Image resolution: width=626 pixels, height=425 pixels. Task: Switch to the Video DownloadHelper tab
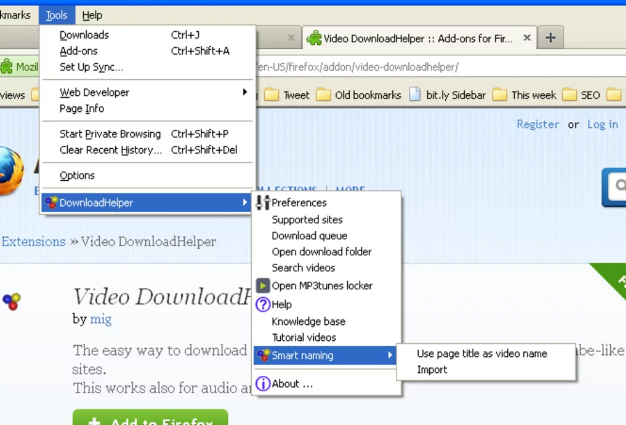(x=418, y=39)
